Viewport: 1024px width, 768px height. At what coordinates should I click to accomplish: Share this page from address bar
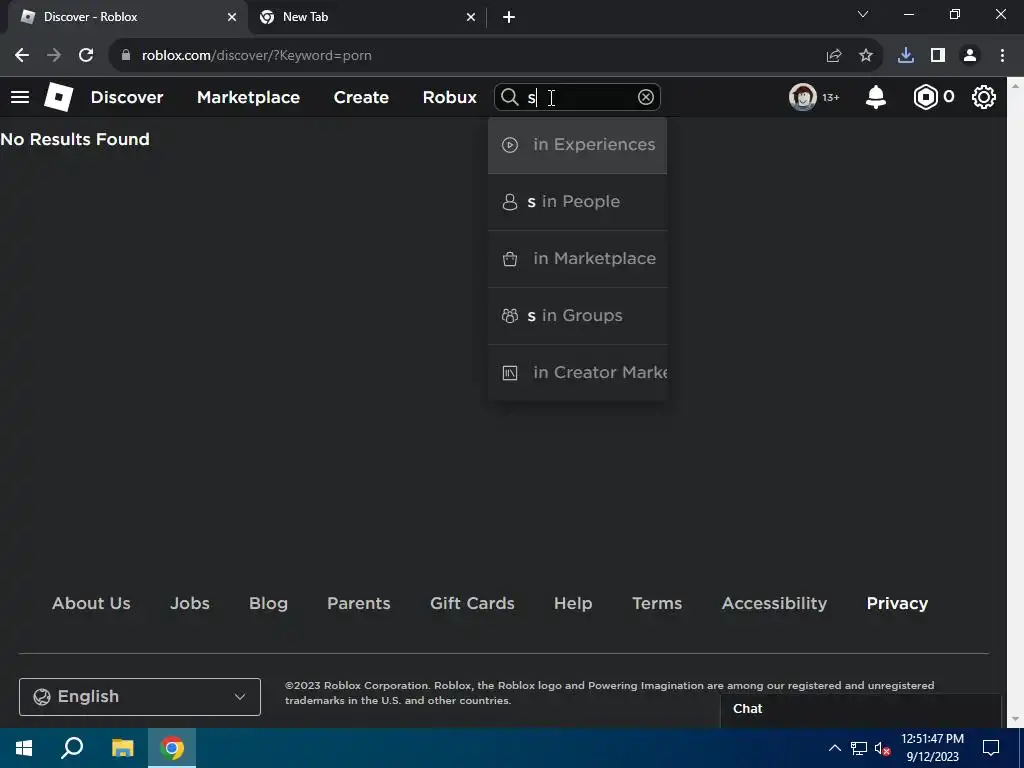(833, 56)
